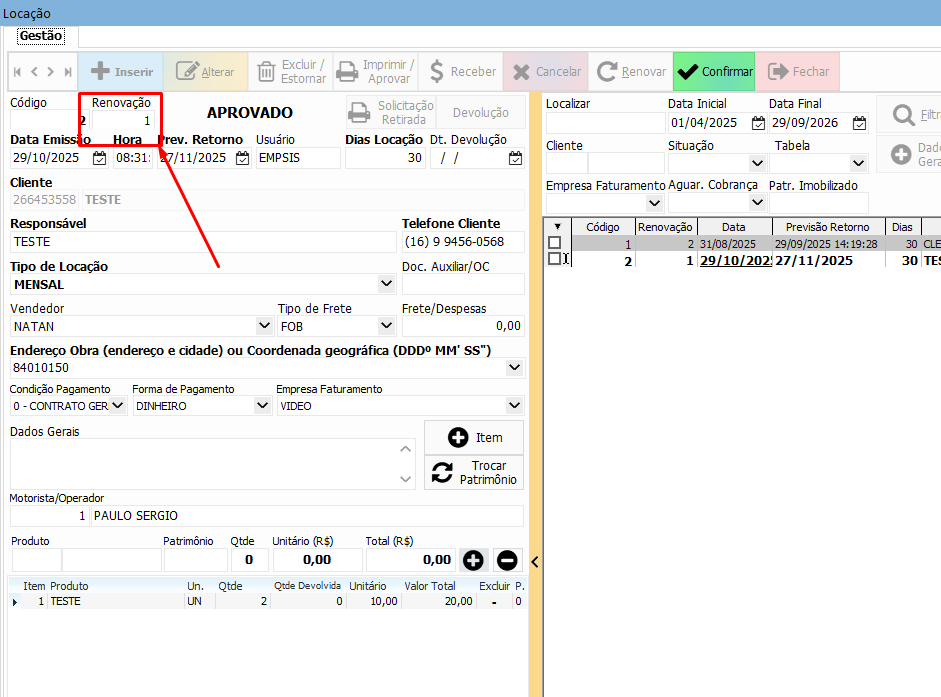Open the Vendedor dropdown list
This screenshot has width=941, height=697.
point(264,326)
